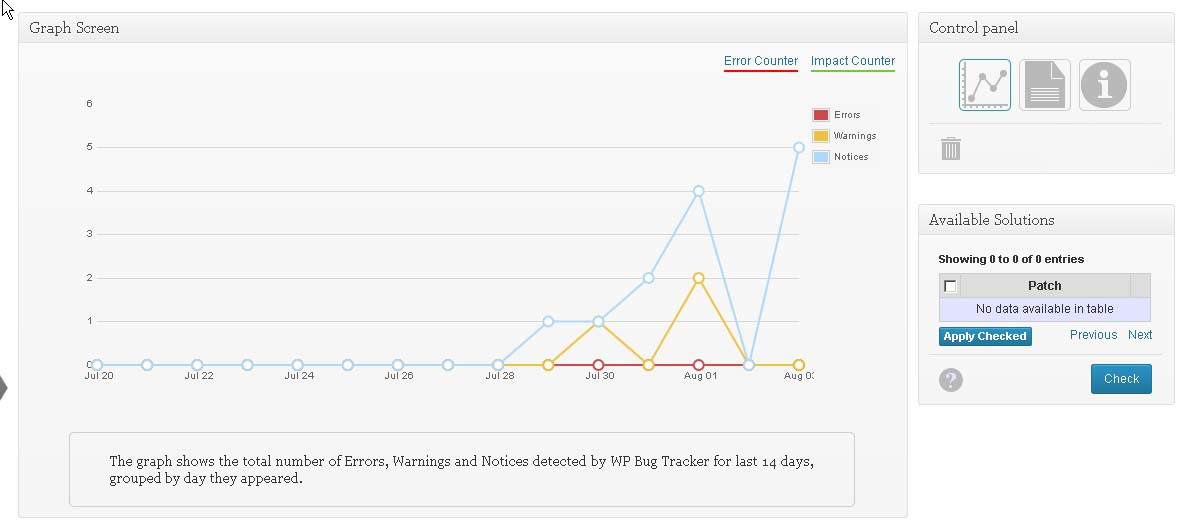Click the trash can delete icon
Viewport: 1188px width, 520px height.
[950, 149]
